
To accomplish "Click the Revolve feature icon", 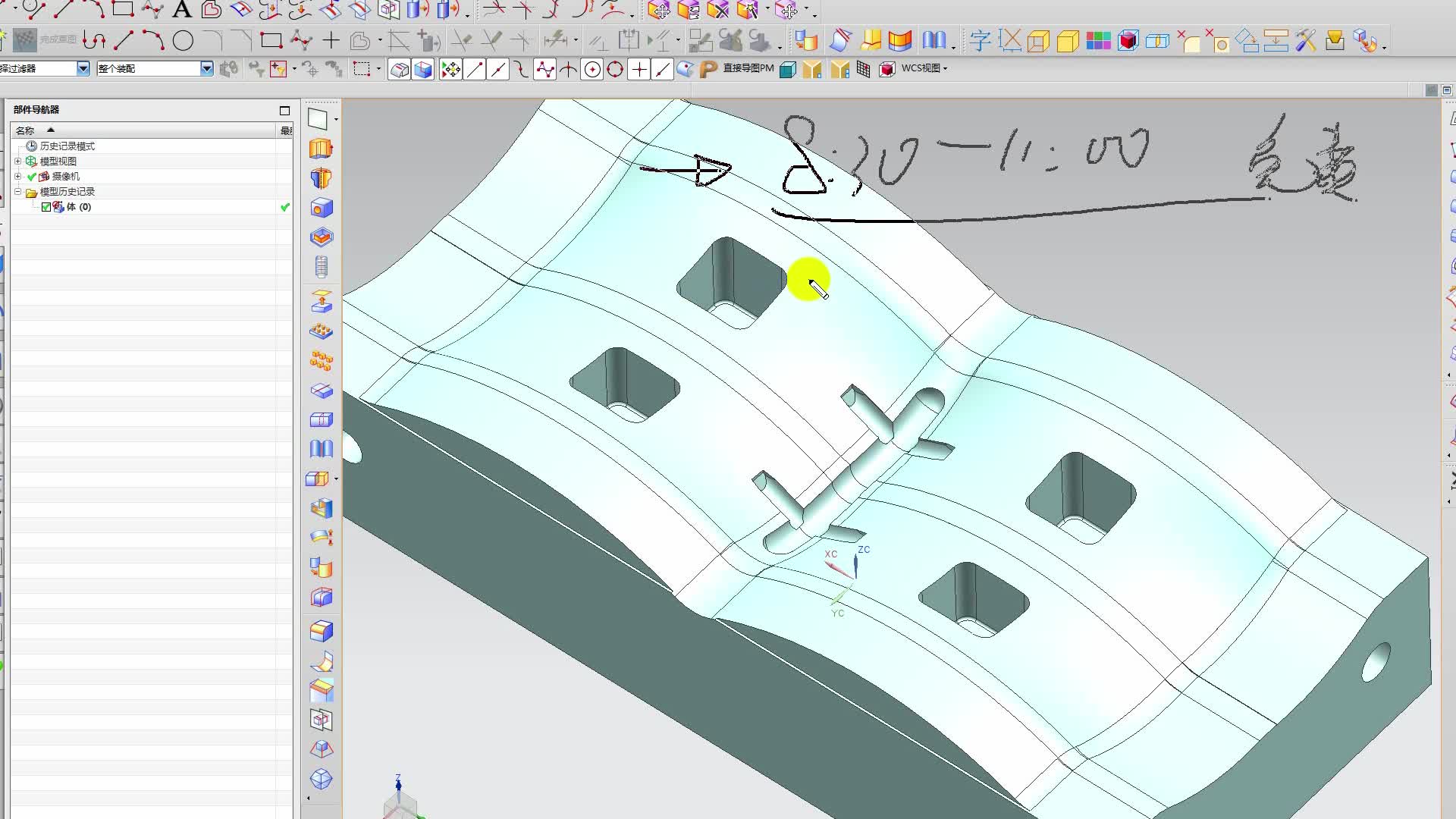I will point(321,178).
